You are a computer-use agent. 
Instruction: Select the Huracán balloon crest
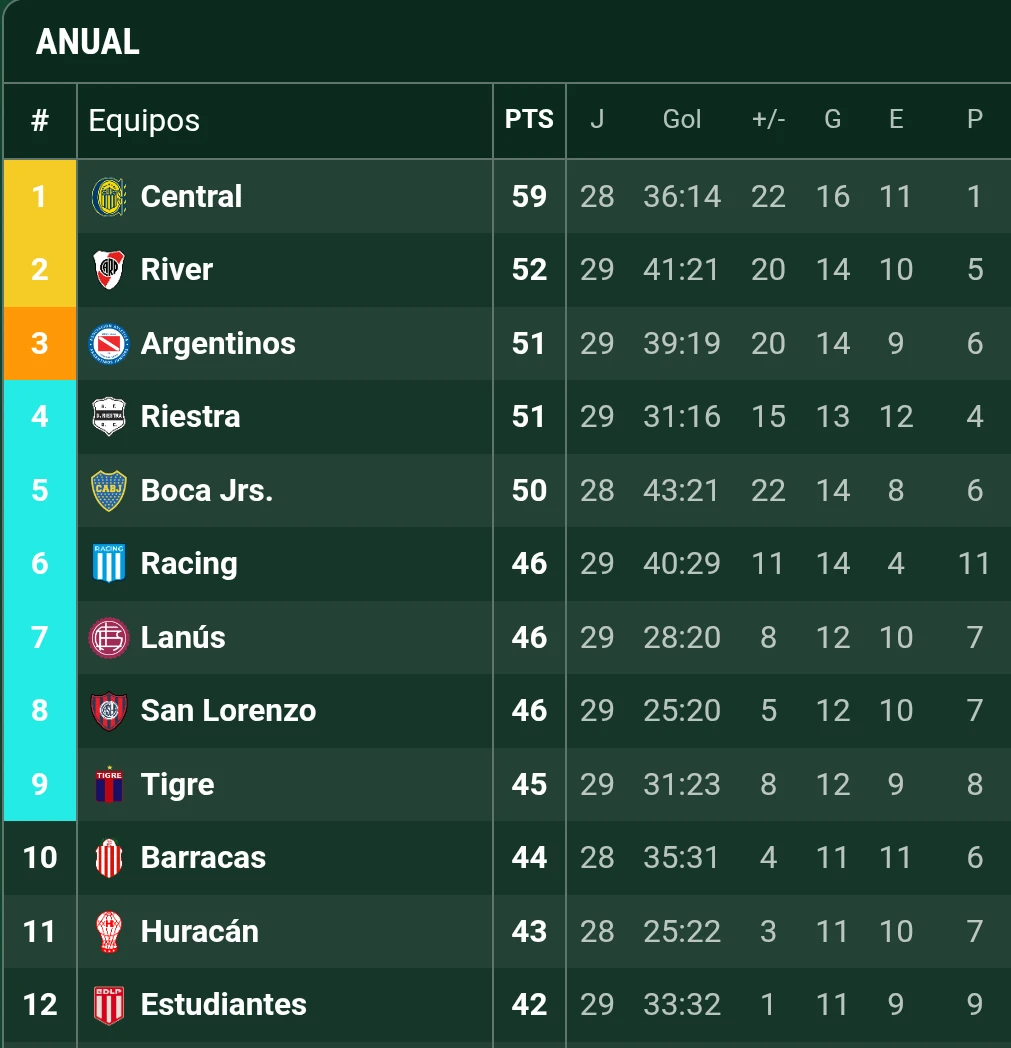pyautogui.click(x=109, y=932)
